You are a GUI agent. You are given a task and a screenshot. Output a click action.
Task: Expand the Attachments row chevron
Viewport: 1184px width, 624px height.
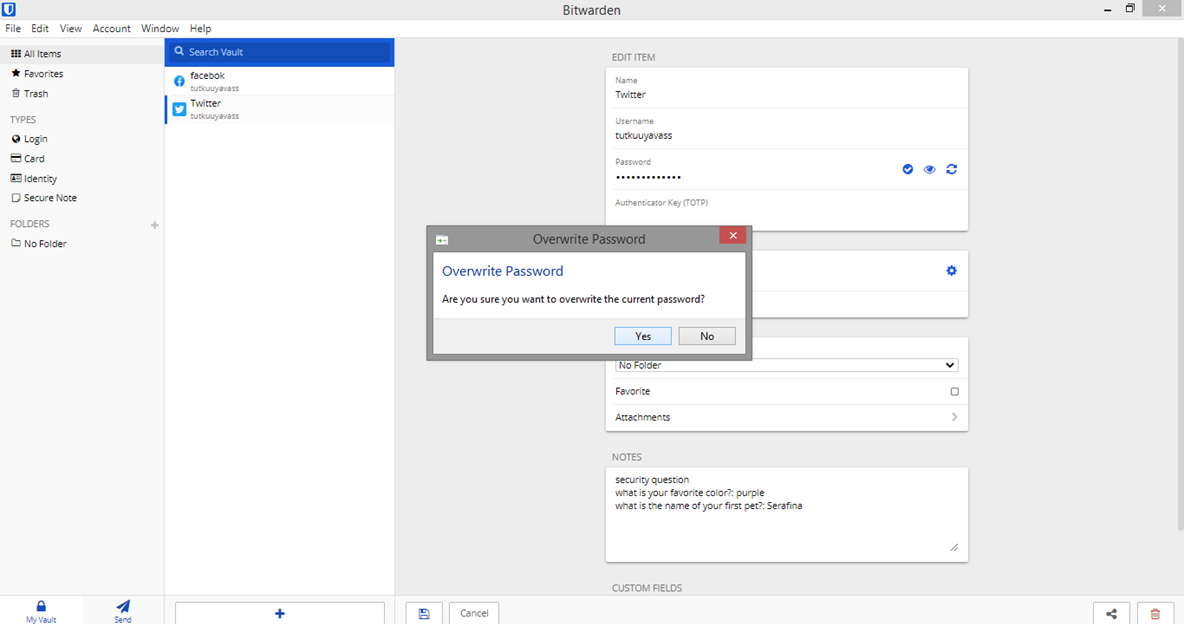pyautogui.click(x=954, y=417)
